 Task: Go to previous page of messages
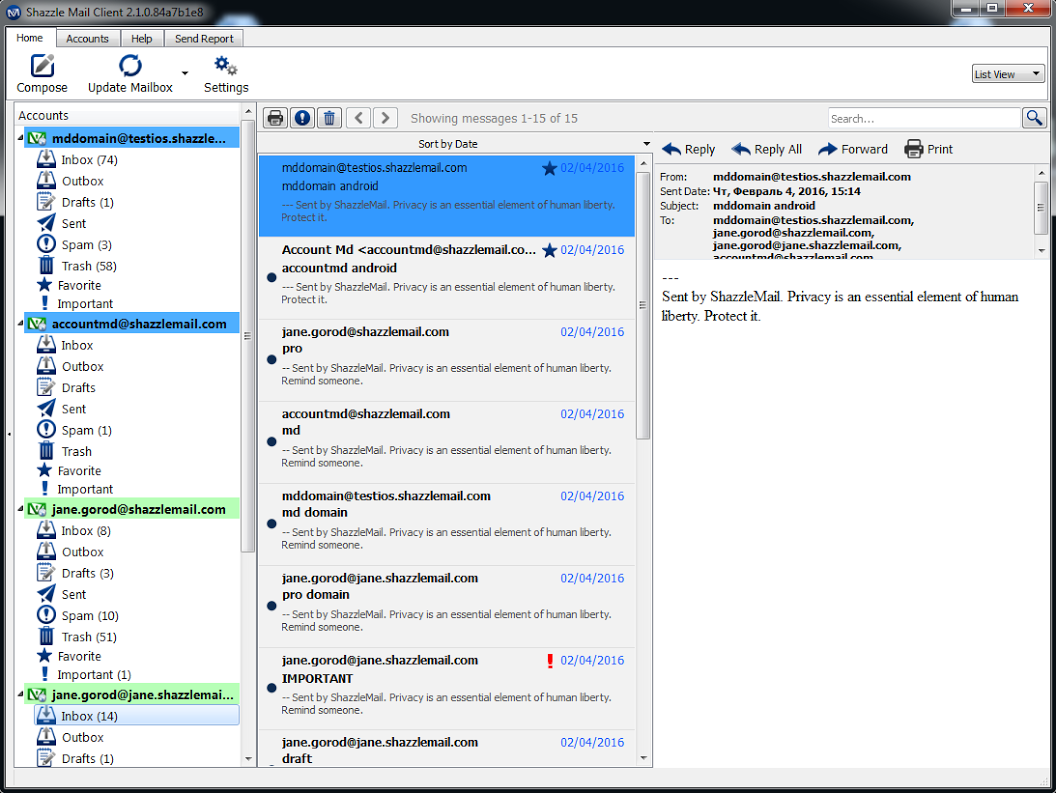click(358, 118)
